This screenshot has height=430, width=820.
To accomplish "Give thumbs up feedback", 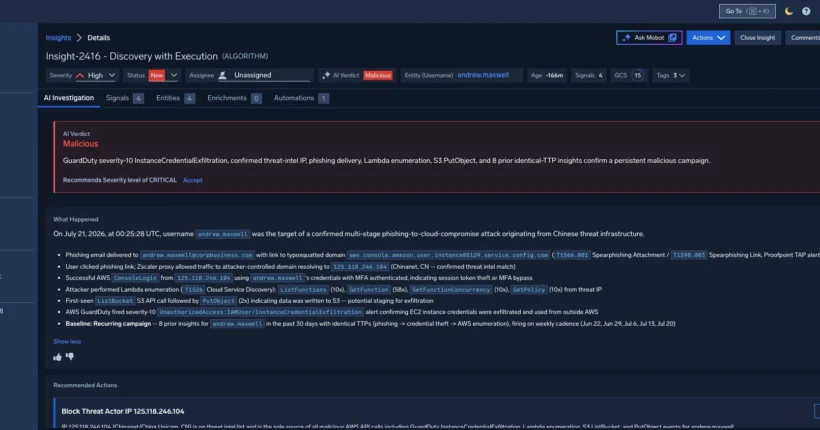I will 58,357.
